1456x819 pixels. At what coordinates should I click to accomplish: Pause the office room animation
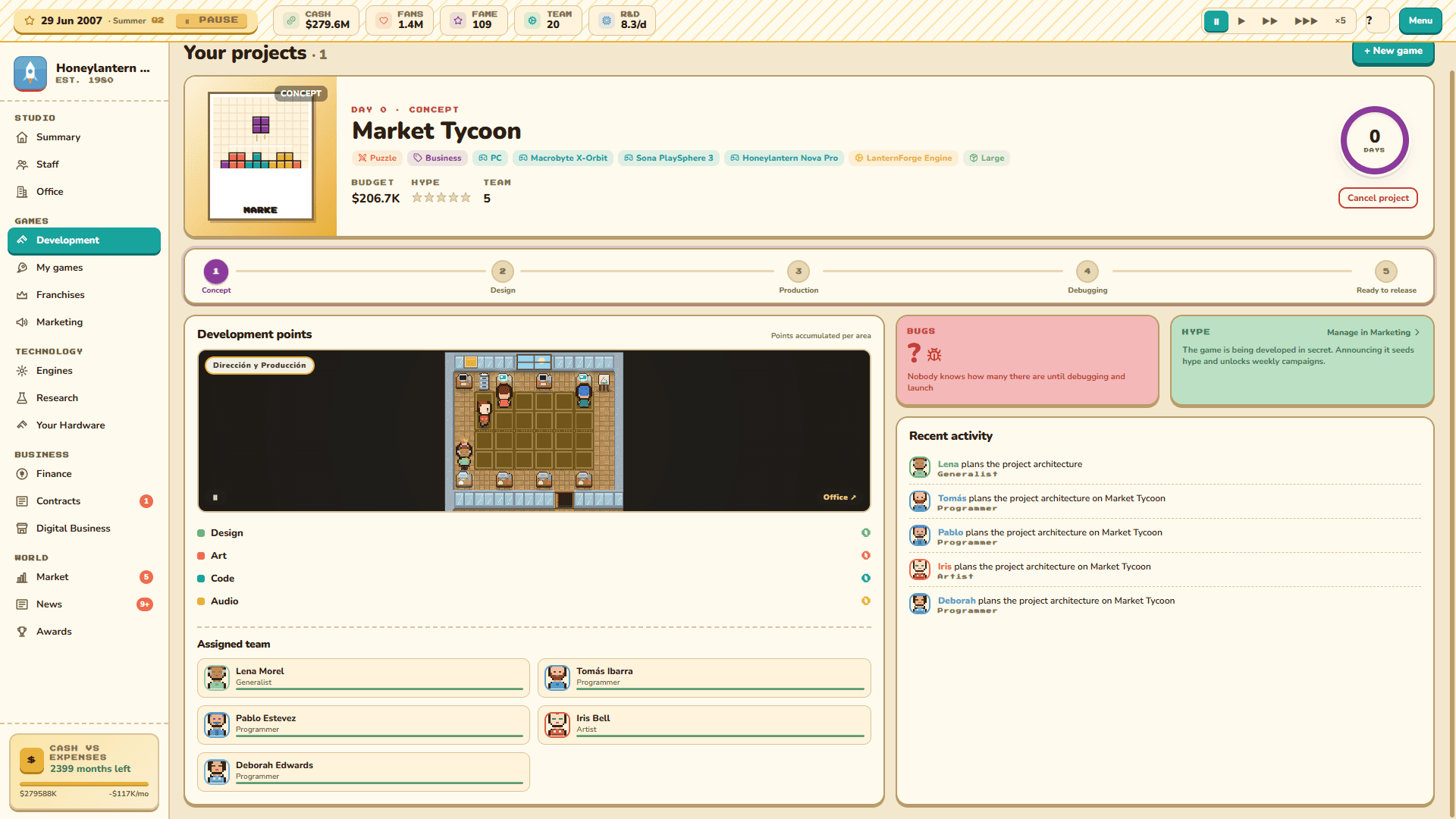[215, 497]
